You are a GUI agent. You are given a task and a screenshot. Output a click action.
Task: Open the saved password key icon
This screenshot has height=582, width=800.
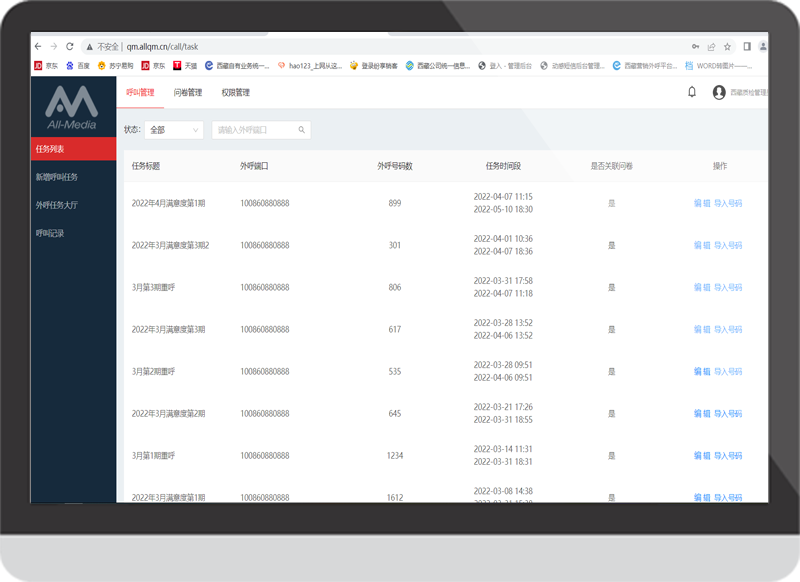coord(695,46)
